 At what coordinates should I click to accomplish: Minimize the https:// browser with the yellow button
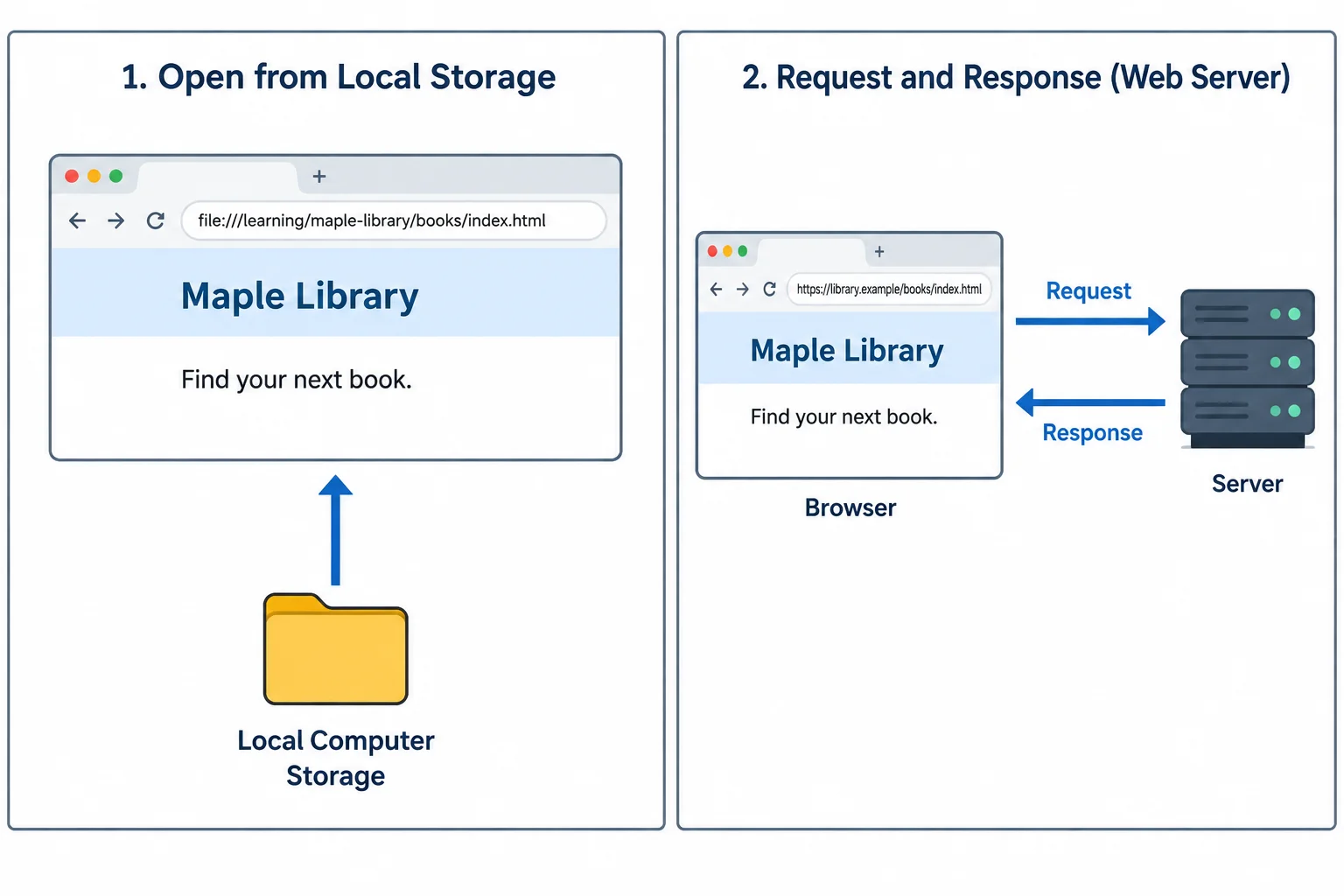coord(727,251)
